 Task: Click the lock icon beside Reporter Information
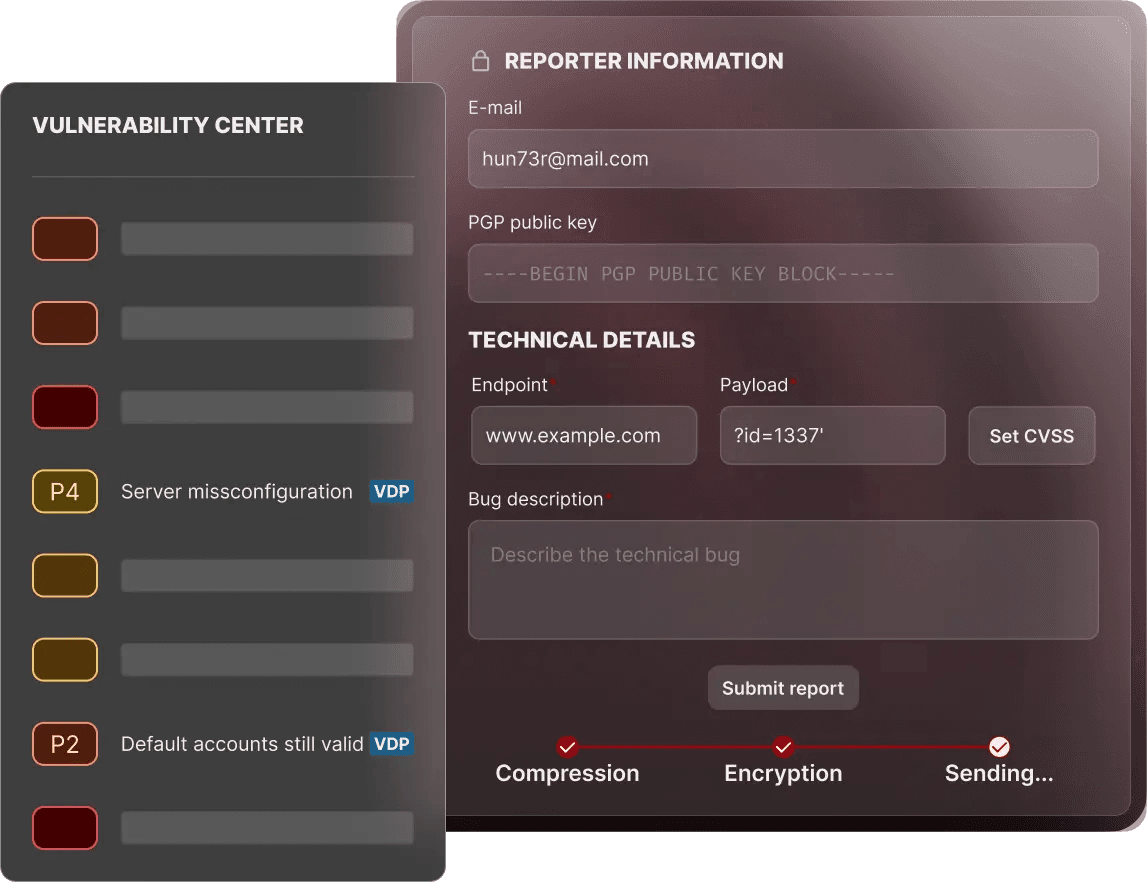tap(481, 60)
